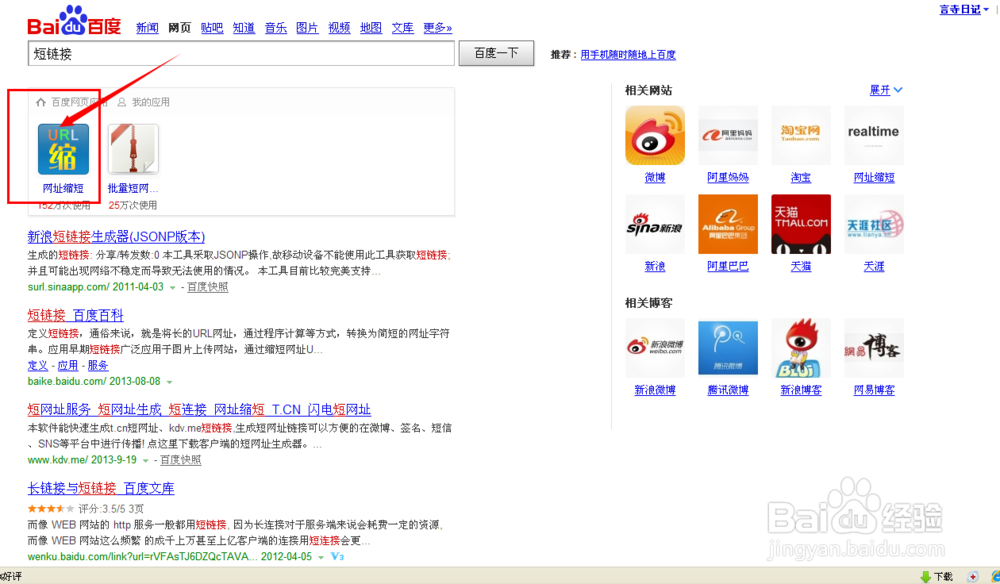Click the 下载 text in status bar

point(943,577)
